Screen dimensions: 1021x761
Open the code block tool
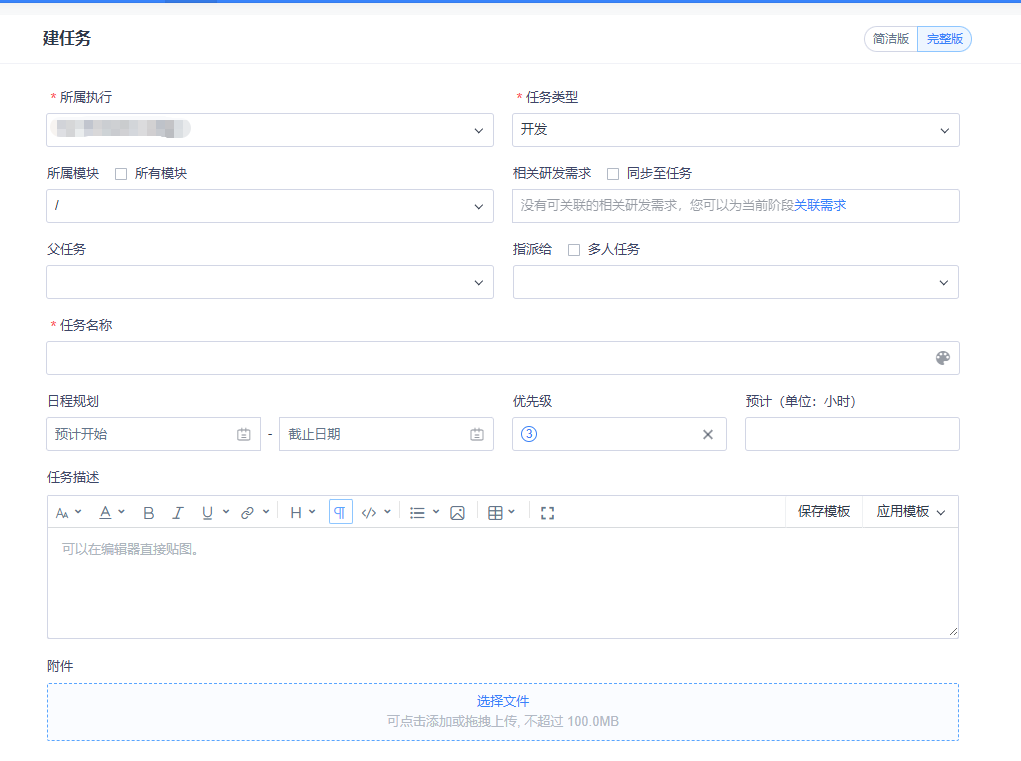[x=370, y=511]
